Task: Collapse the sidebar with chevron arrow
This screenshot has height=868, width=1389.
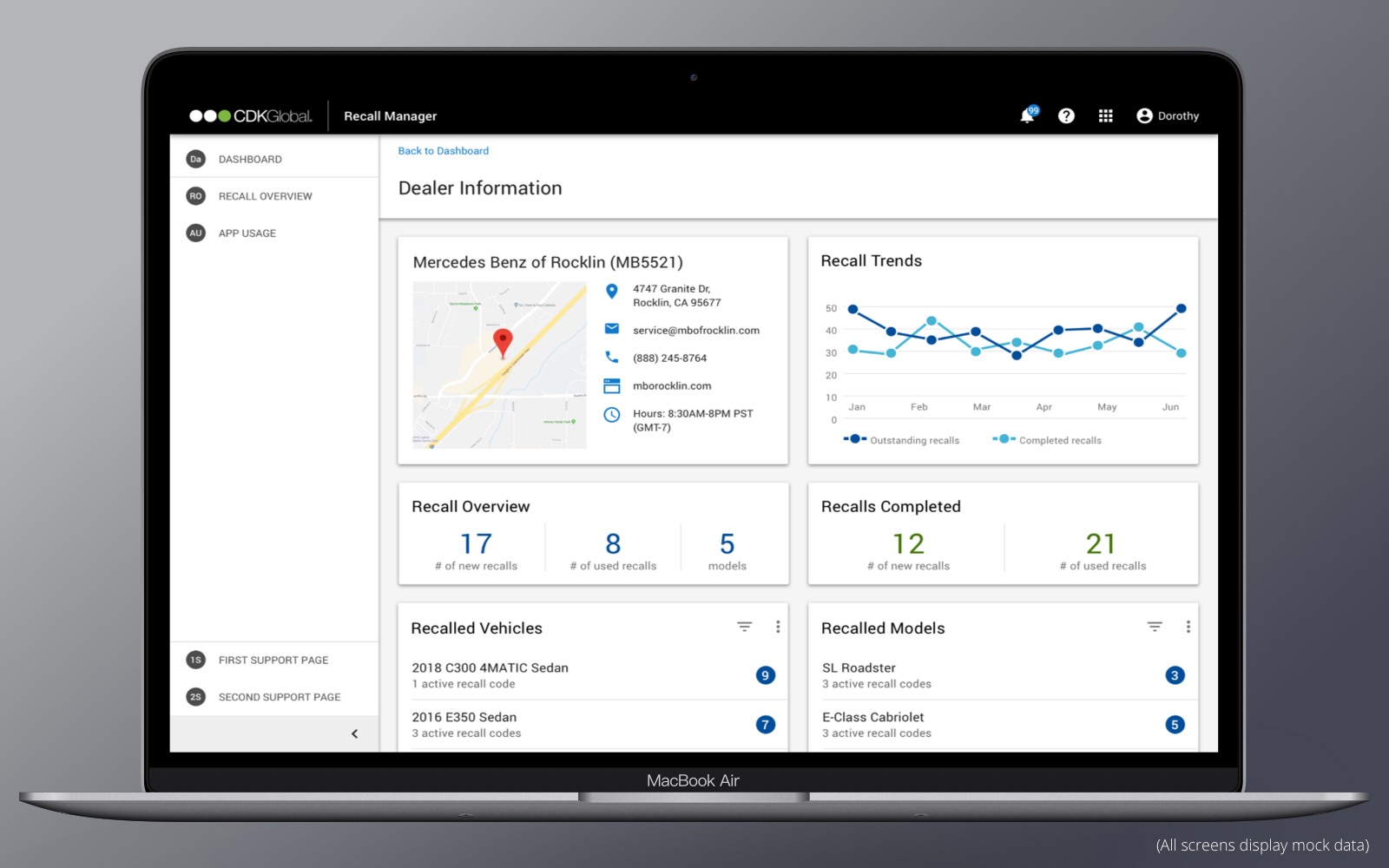Action: (354, 733)
